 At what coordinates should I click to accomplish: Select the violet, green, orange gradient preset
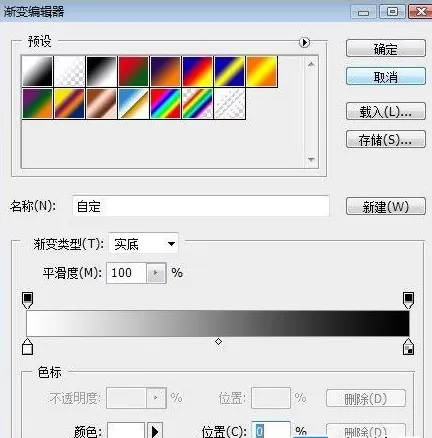(37, 103)
